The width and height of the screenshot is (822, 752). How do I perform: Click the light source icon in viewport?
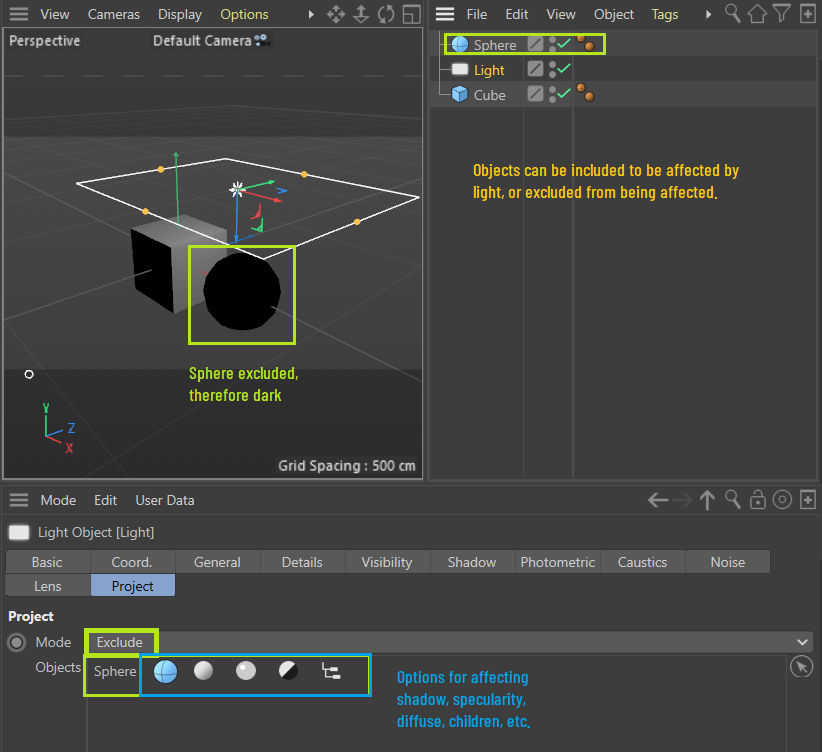pyautogui.click(x=237, y=189)
